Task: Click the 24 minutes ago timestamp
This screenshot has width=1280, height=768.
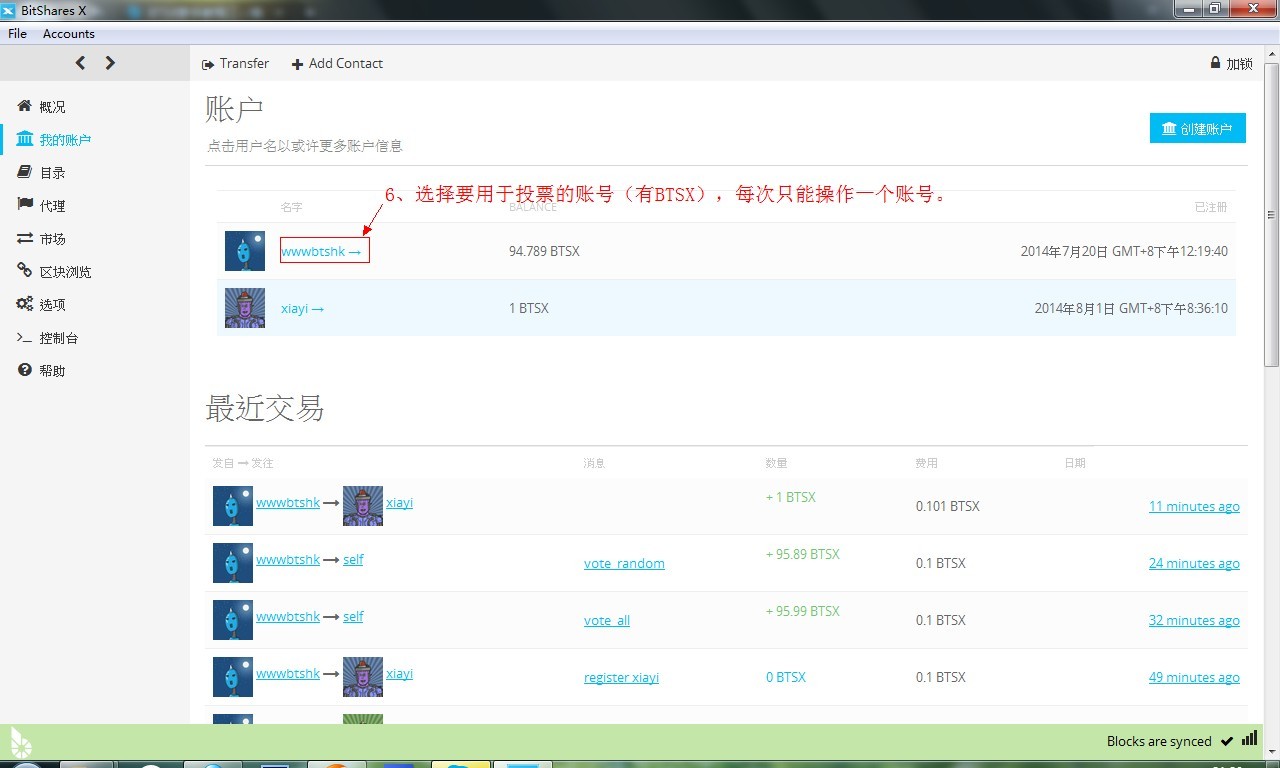Action: point(1194,563)
